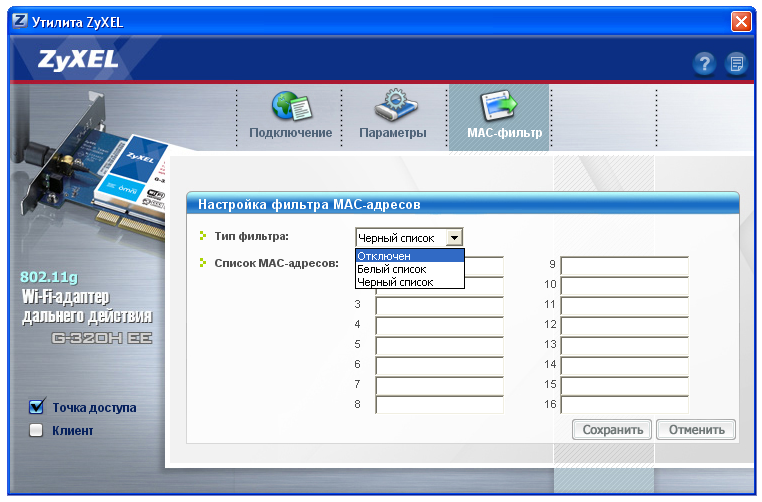The image size is (762, 502).
Task: Click MAC address field 12
Action: pyautogui.click(x=624, y=326)
